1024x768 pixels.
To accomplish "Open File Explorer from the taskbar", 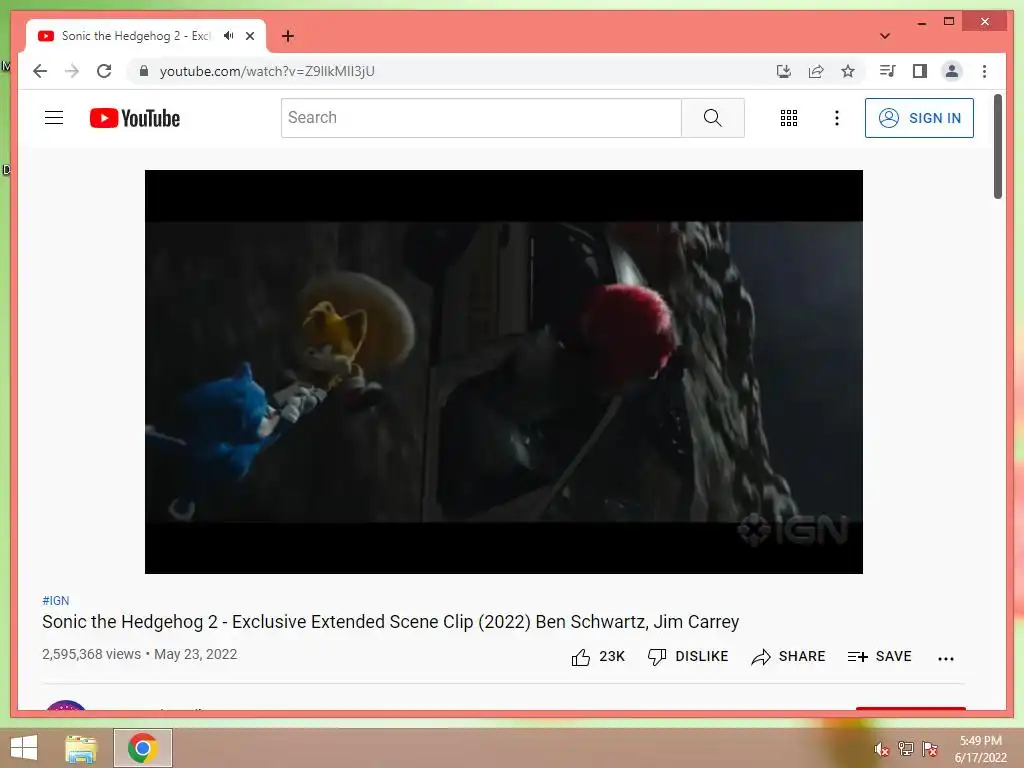I will point(81,748).
